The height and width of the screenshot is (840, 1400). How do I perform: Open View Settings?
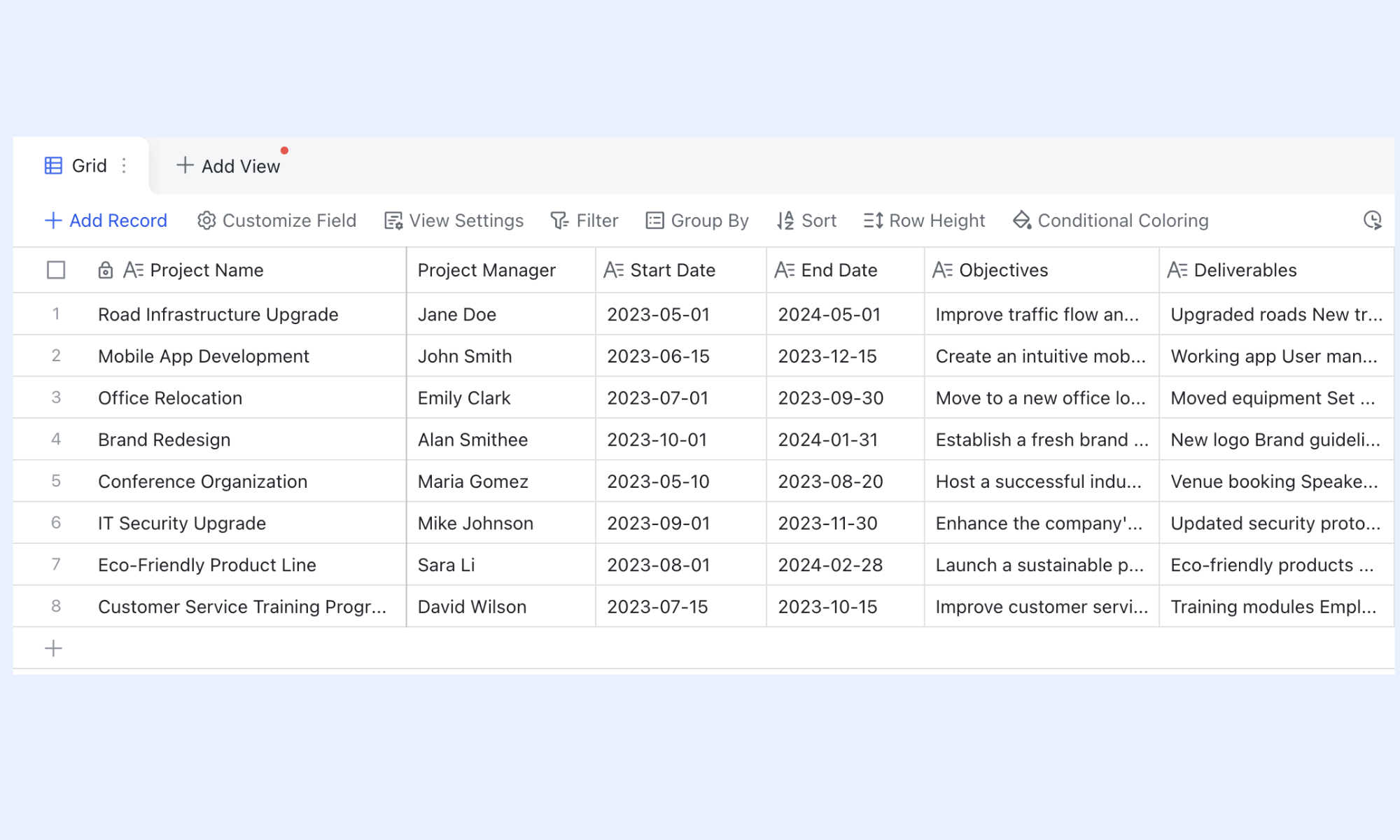click(454, 220)
